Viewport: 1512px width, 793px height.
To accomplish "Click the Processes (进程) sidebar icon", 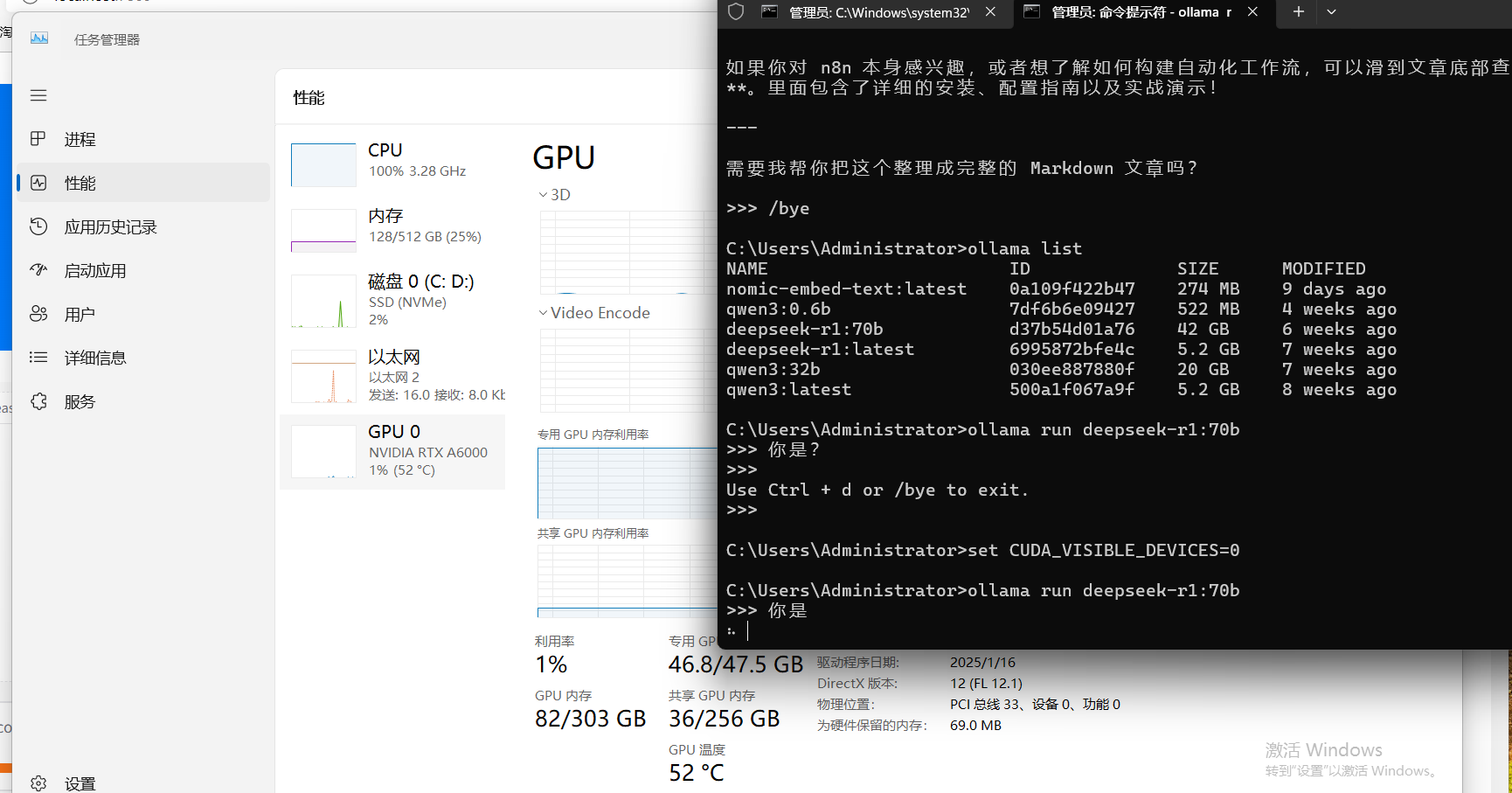I will click(x=38, y=139).
